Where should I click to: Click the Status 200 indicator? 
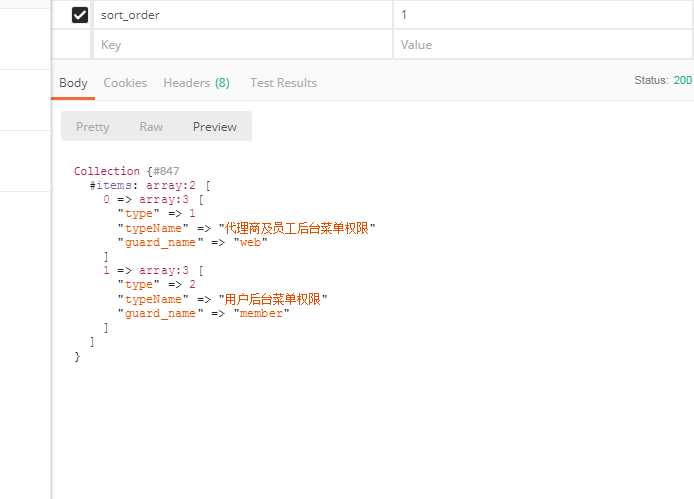pyautogui.click(x=663, y=80)
